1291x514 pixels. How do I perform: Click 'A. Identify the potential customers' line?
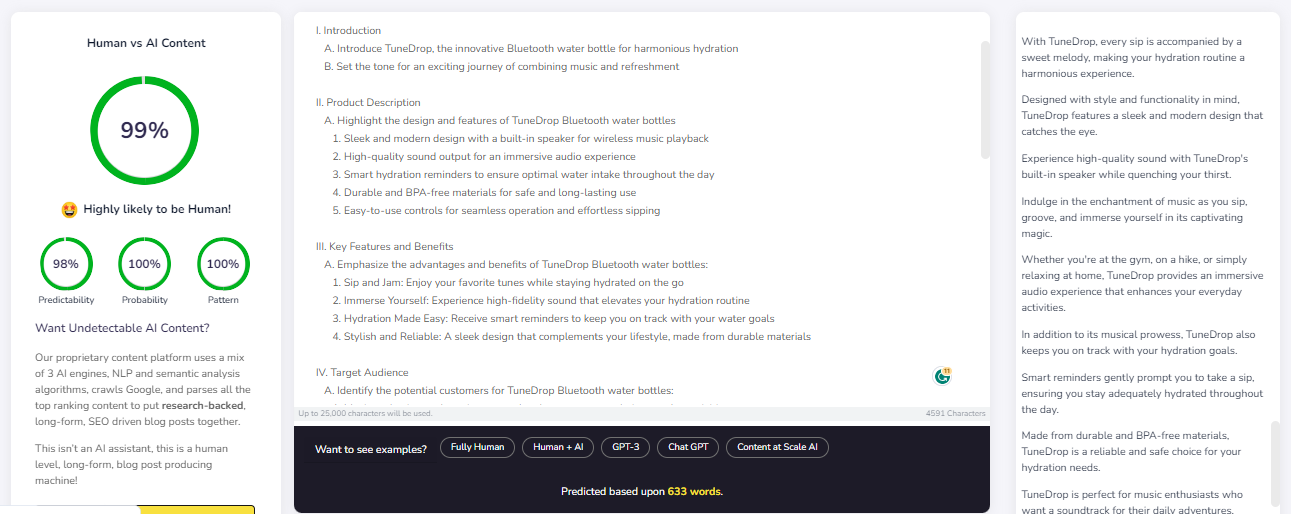499,391
